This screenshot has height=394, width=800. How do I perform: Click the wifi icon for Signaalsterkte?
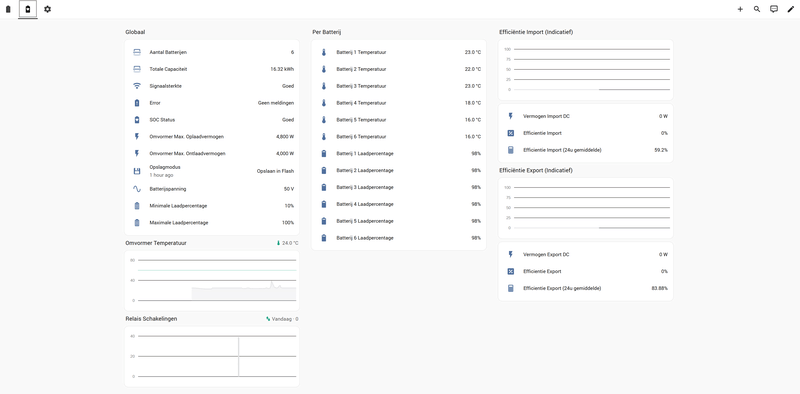[x=137, y=86]
